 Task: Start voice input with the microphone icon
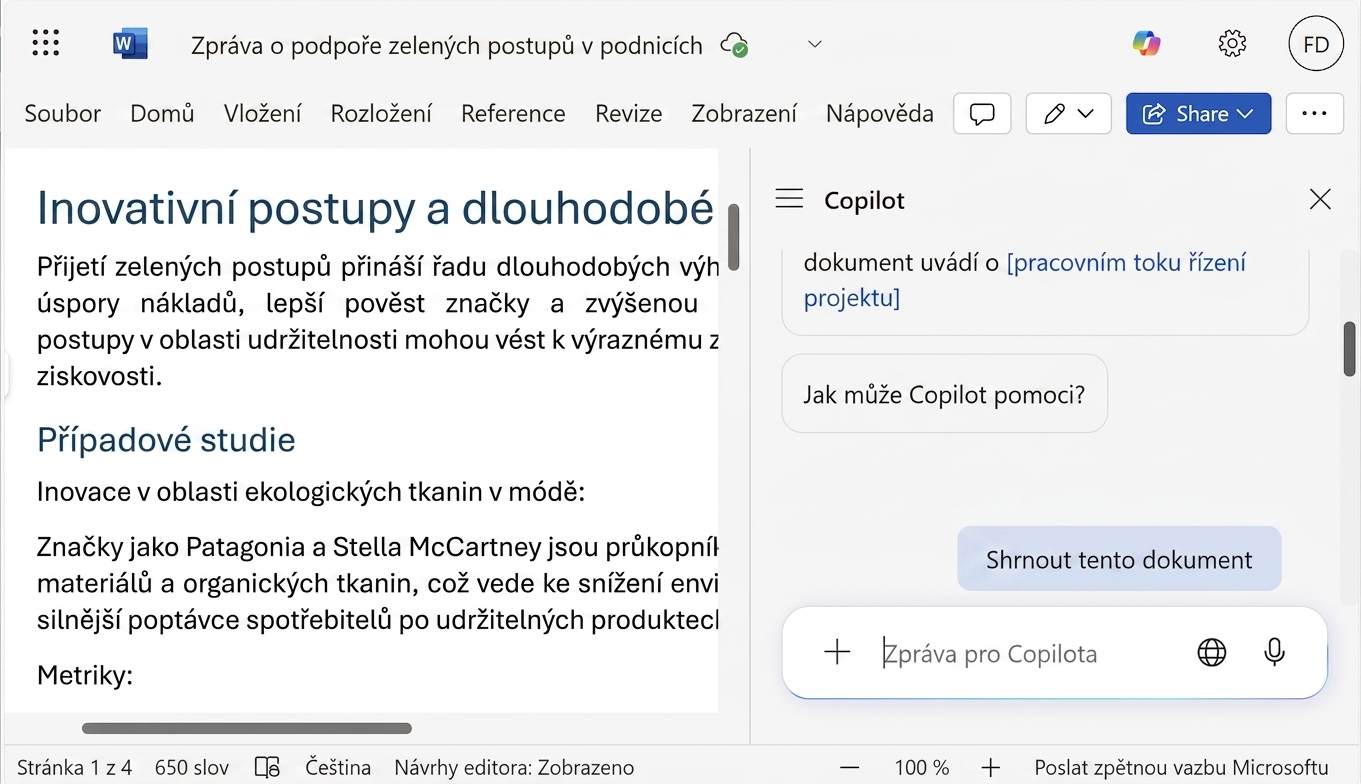tap(1274, 653)
